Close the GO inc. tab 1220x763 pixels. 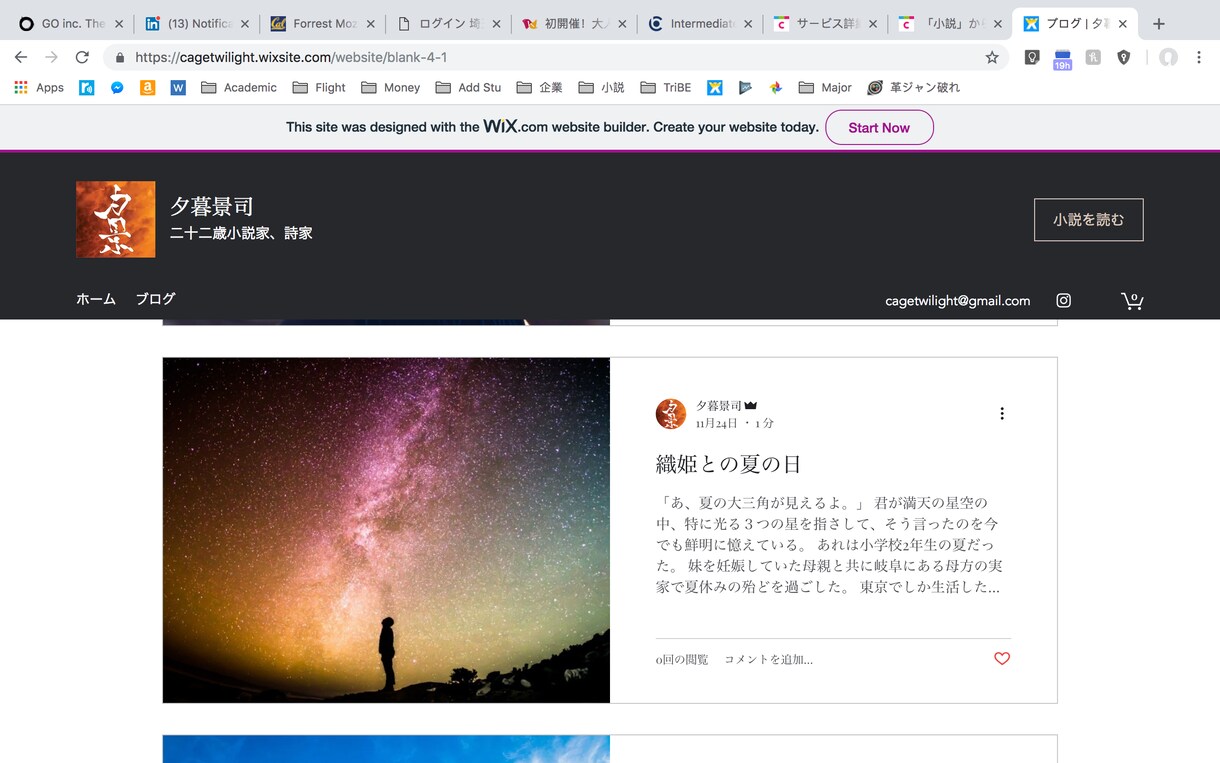click(x=119, y=24)
